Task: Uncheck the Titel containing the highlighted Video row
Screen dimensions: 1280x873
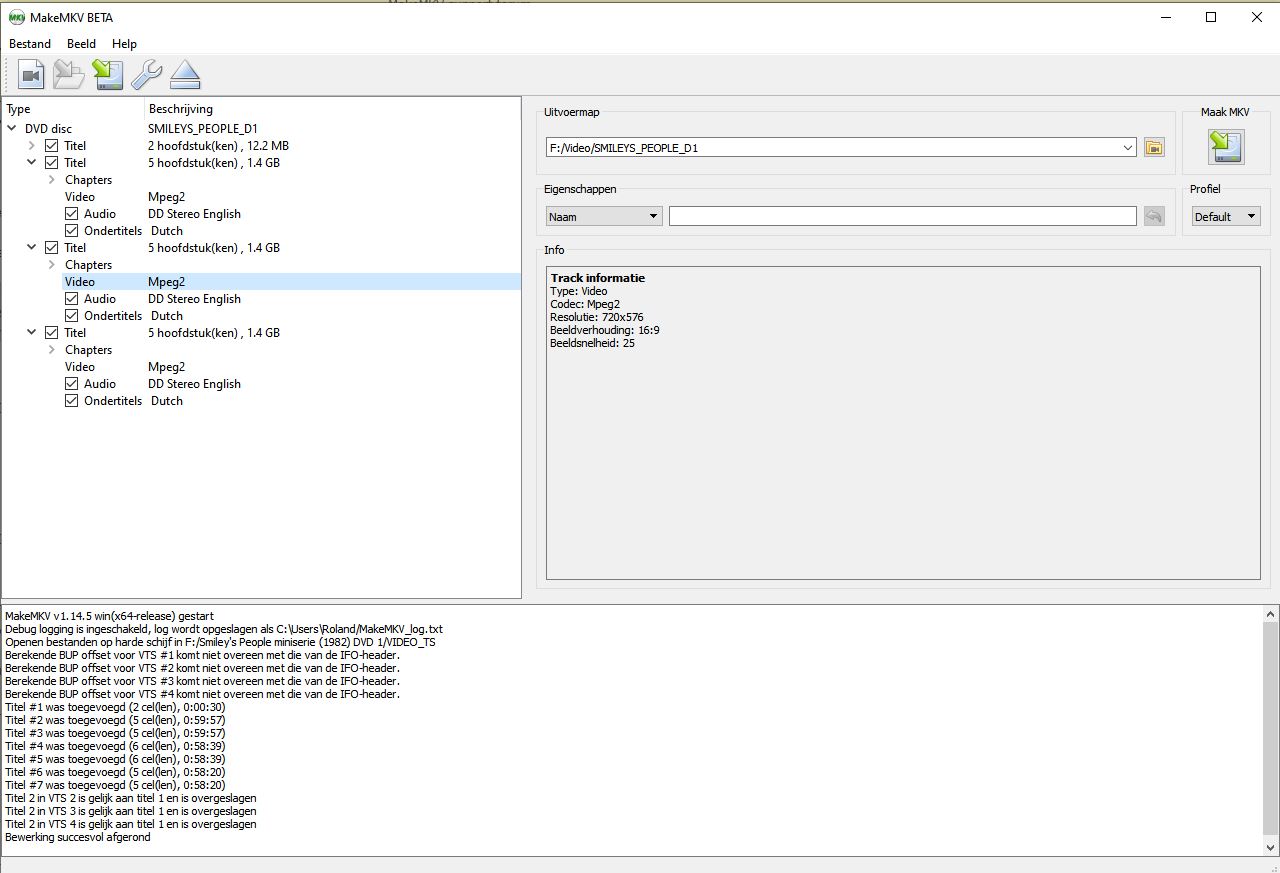Action: [52, 248]
